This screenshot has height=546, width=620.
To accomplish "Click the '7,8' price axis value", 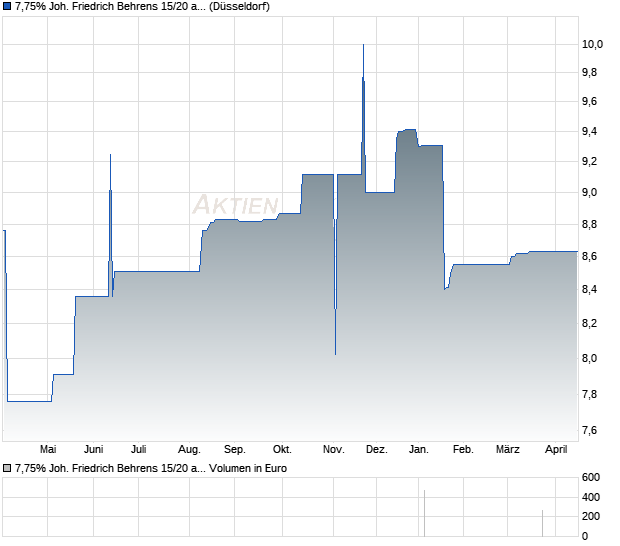I will tap(589, 395).
